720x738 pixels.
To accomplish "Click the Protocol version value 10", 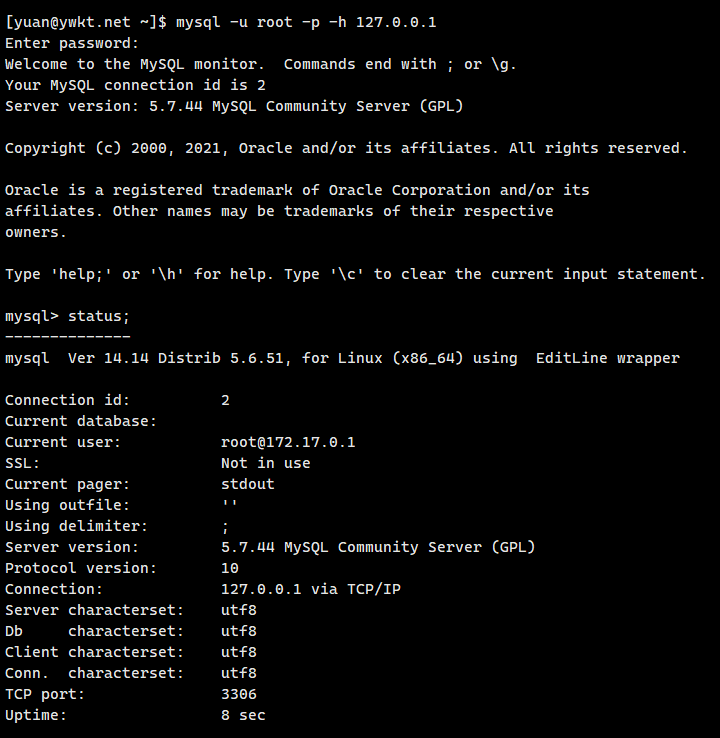I will [230, 568].
